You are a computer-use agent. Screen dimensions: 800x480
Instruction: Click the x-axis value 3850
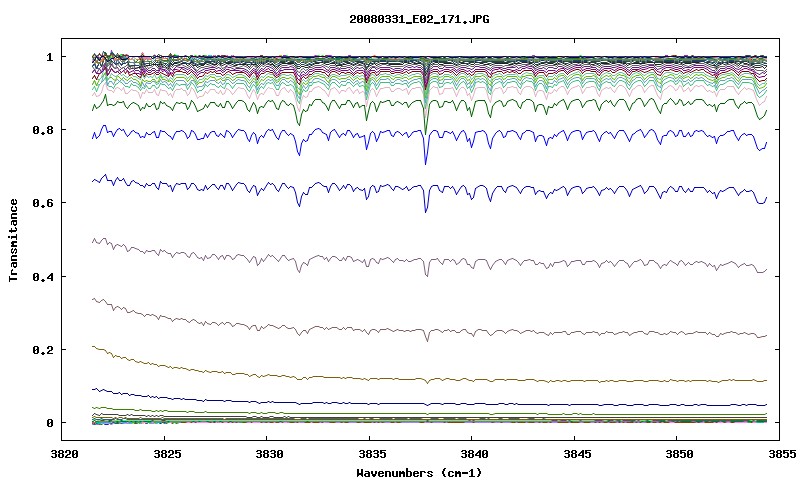point(680,454)
